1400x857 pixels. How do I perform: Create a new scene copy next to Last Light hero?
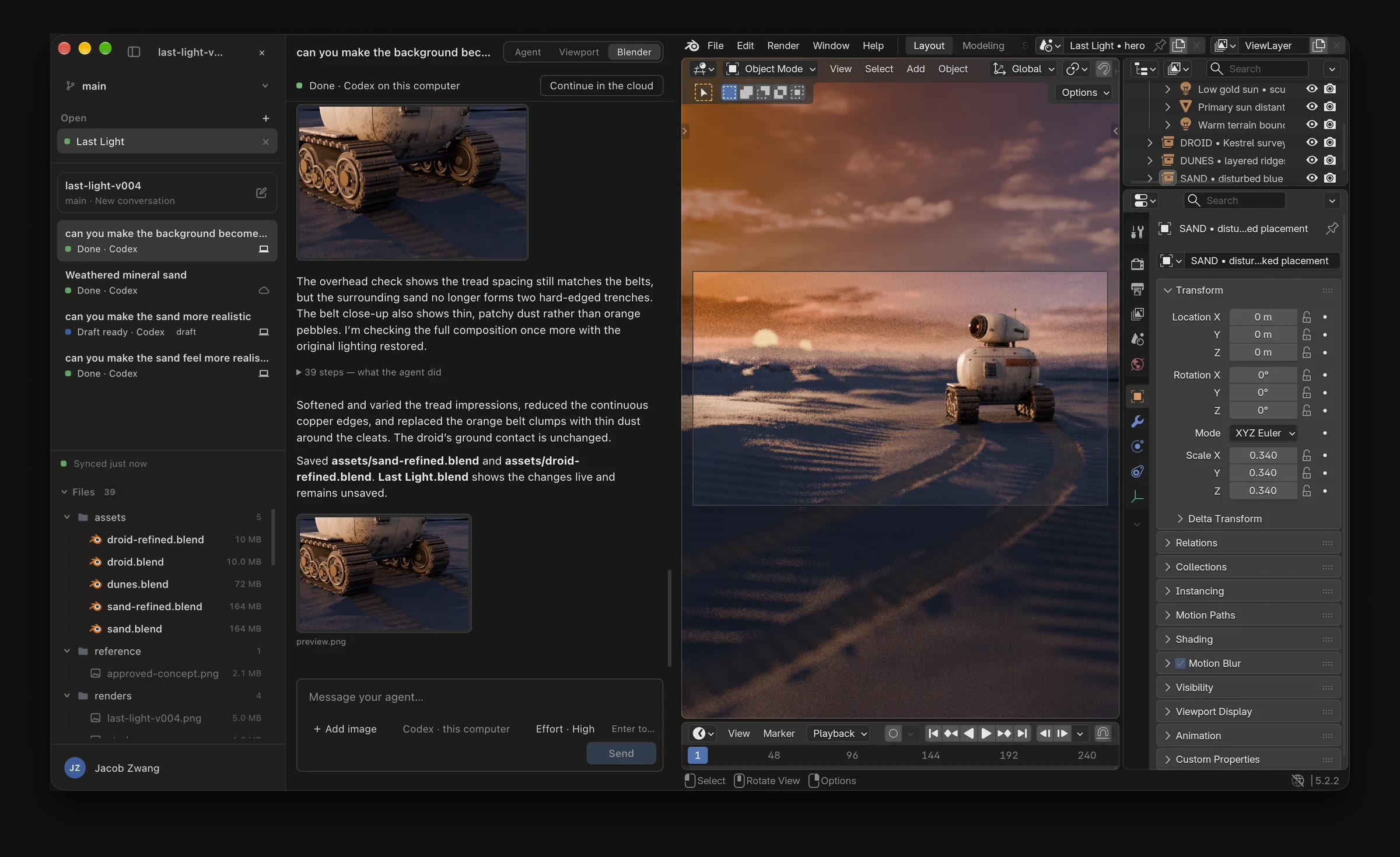pos(1179,46)
